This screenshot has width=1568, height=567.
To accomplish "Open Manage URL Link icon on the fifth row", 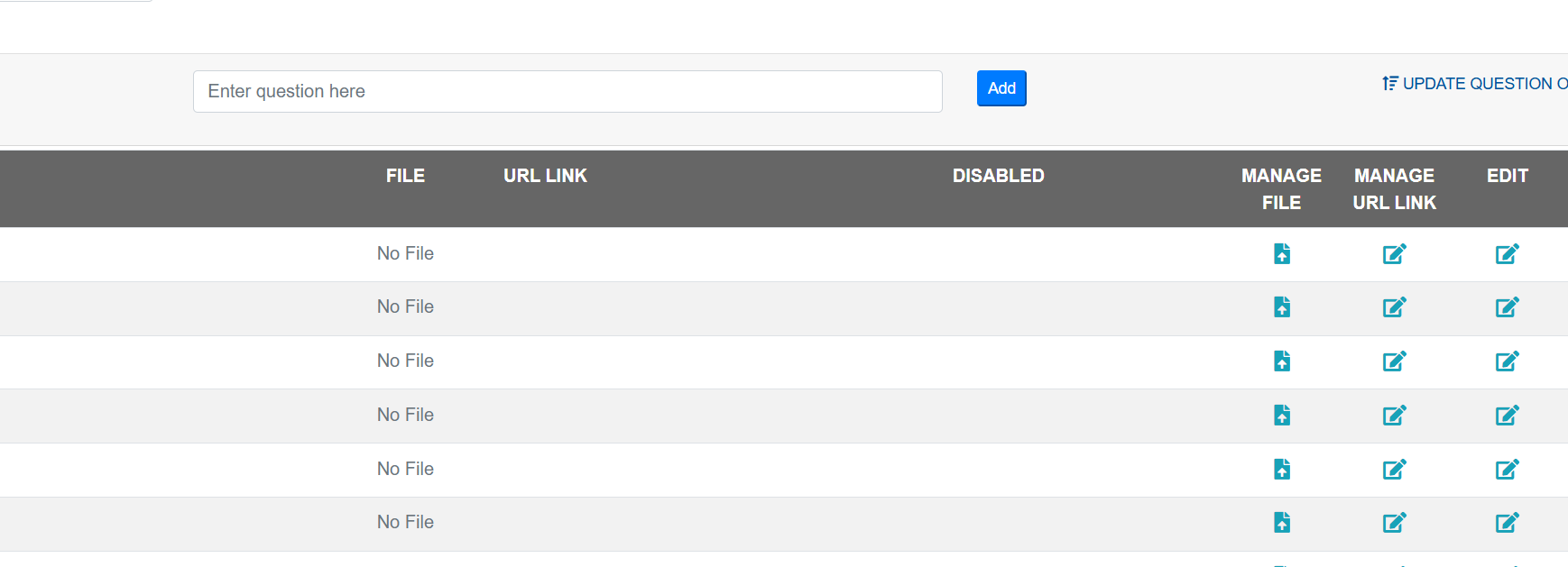I will point(1394,470).
